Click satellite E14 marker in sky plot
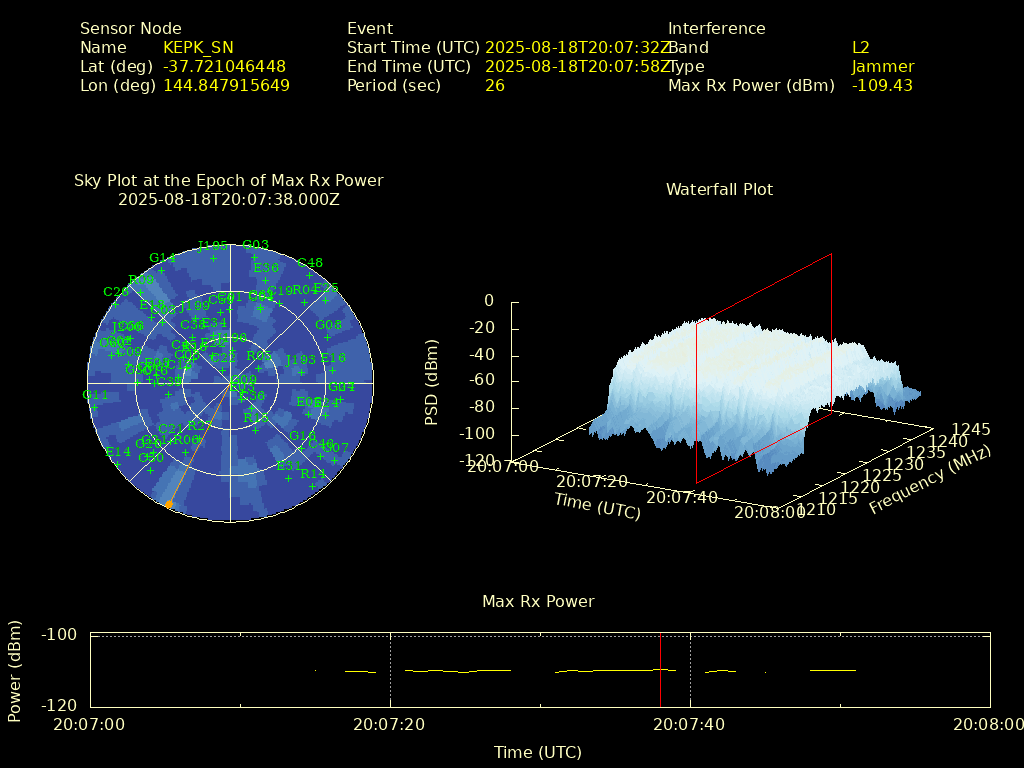 pos(118,464)
